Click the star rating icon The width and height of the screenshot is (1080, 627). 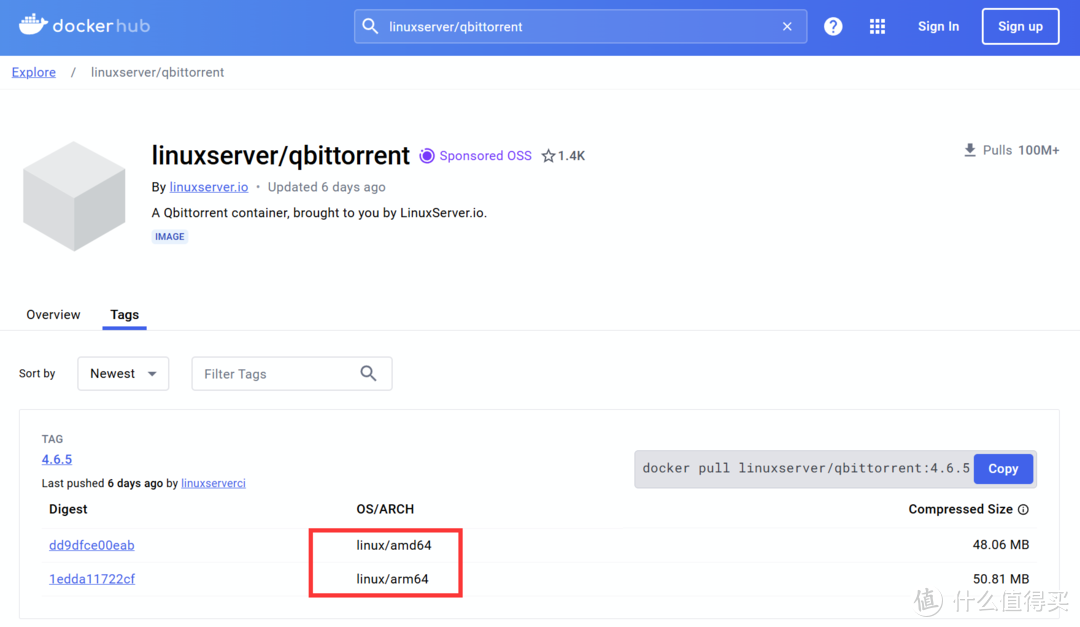click(548, 156)
